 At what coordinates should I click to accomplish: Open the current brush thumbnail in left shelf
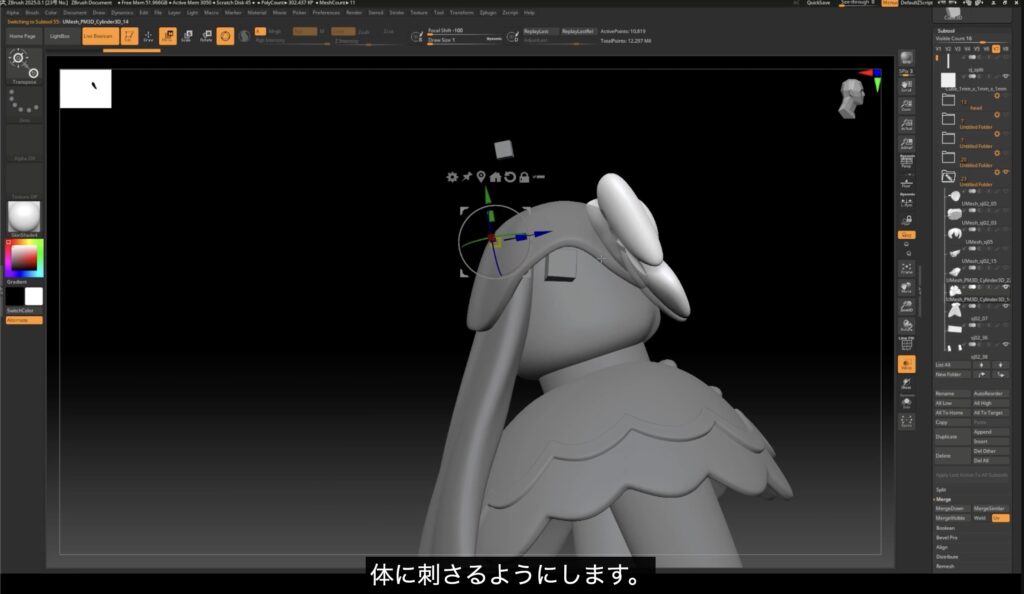[24, 67]
